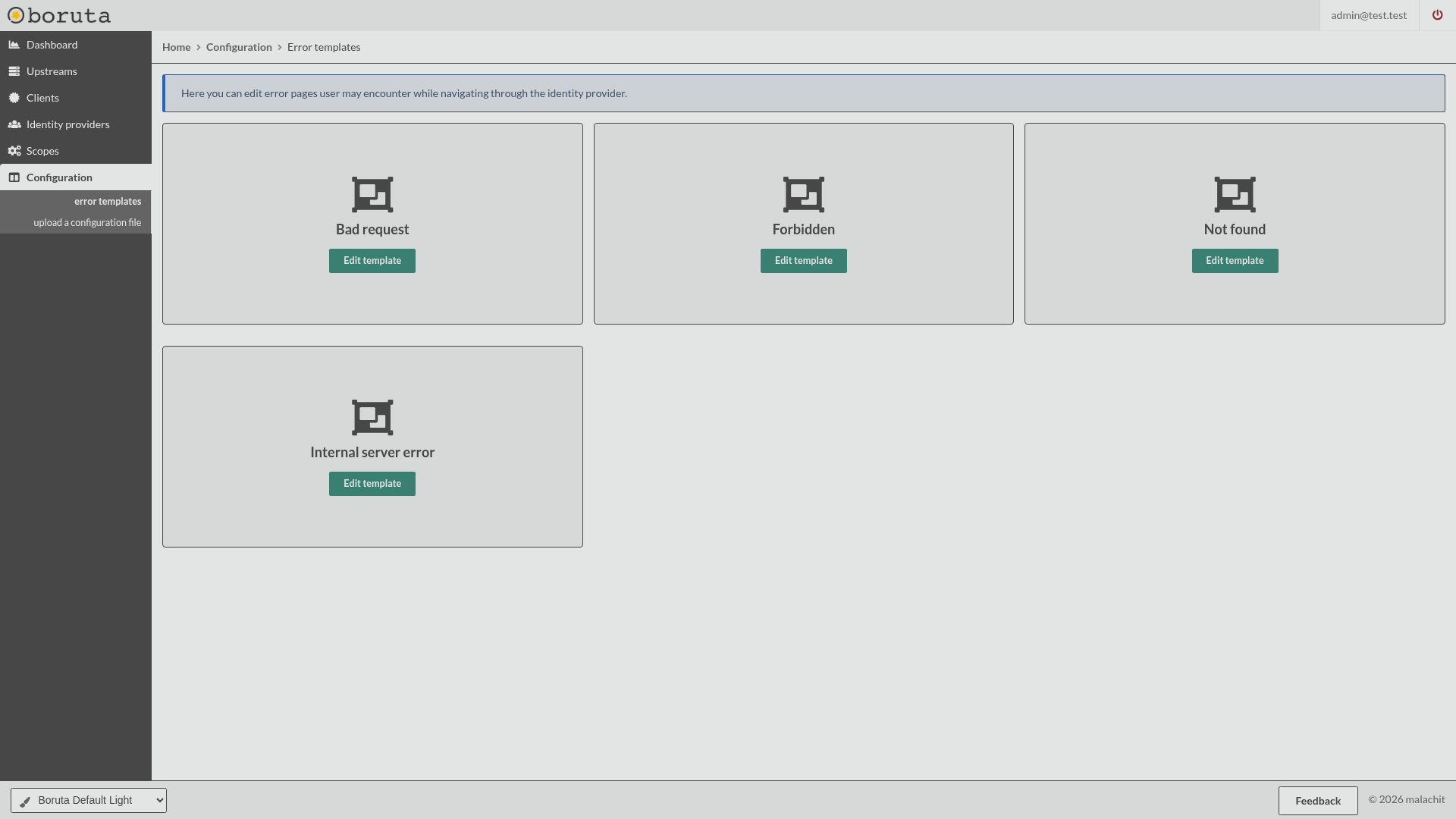1456x819 pixels.
Task: Open the Clients section
Action: (76, 98)
